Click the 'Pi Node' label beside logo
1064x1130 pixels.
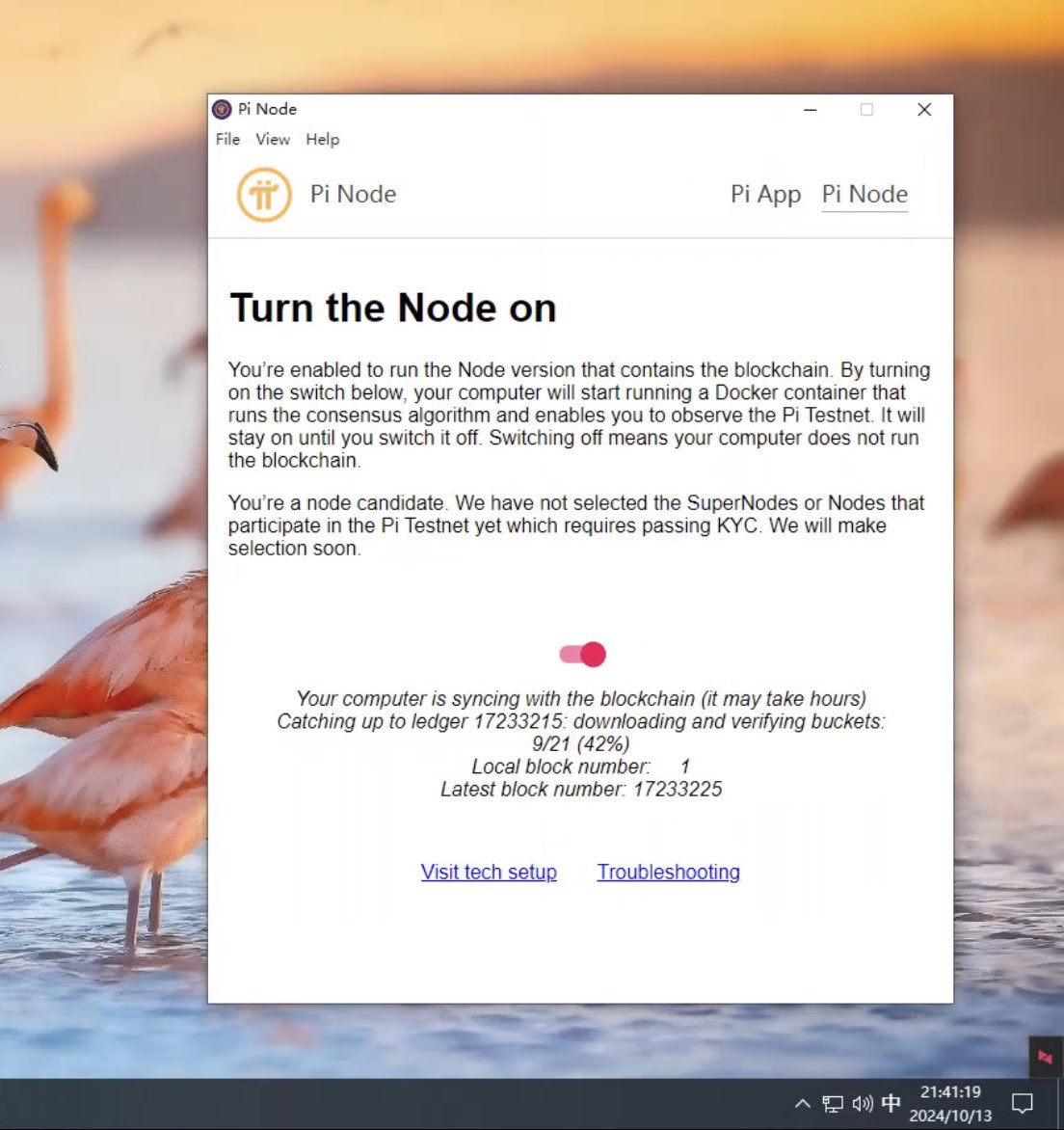tap(353, 194)
